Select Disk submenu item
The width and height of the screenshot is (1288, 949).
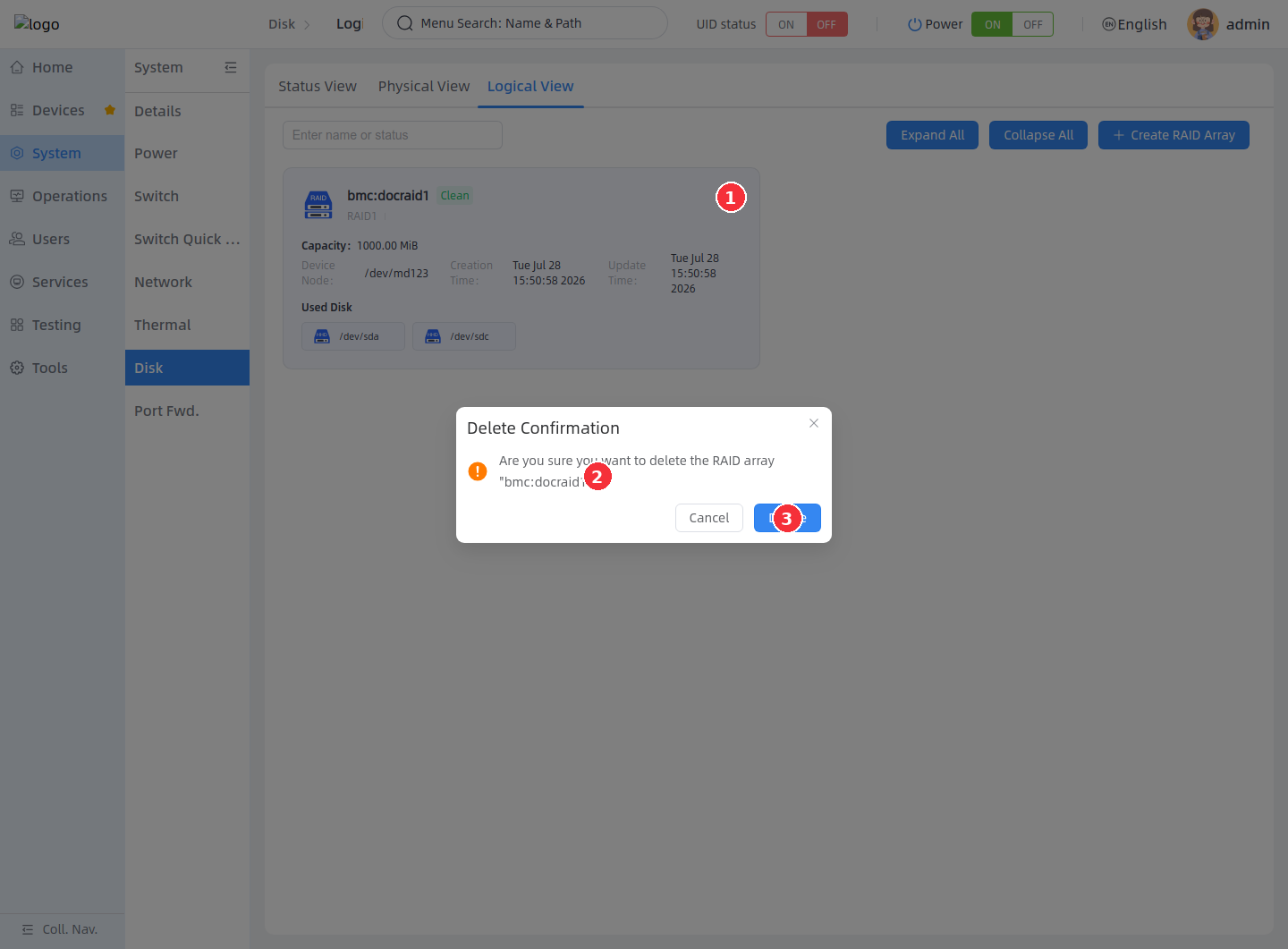[187, 368]
